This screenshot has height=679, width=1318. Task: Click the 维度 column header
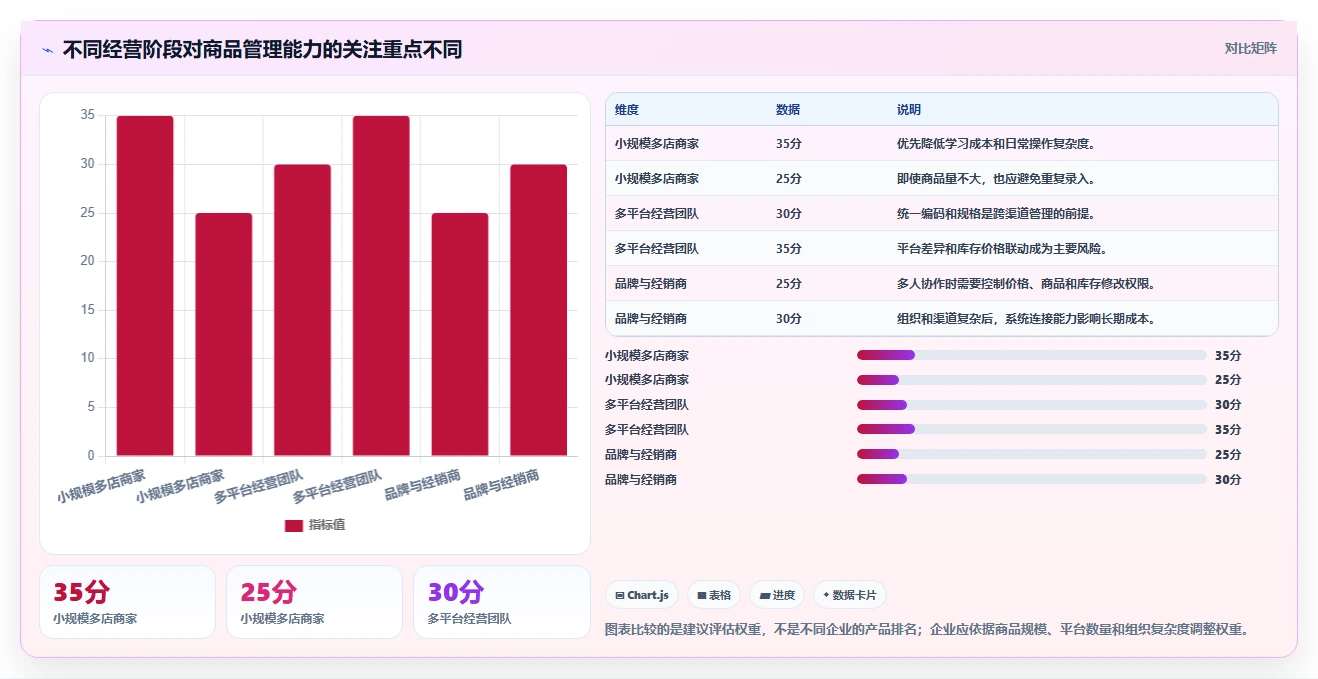click(x=627, y=109)
